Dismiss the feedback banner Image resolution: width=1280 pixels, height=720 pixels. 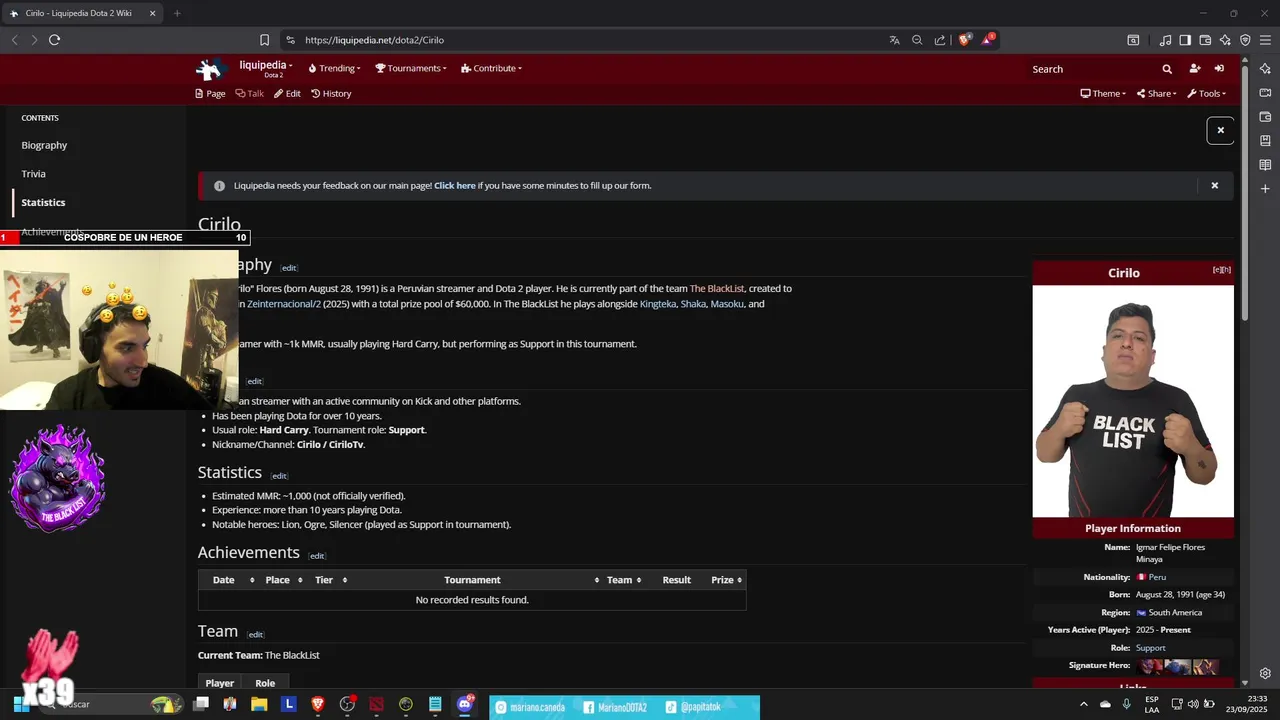(x=1215, y=185)
